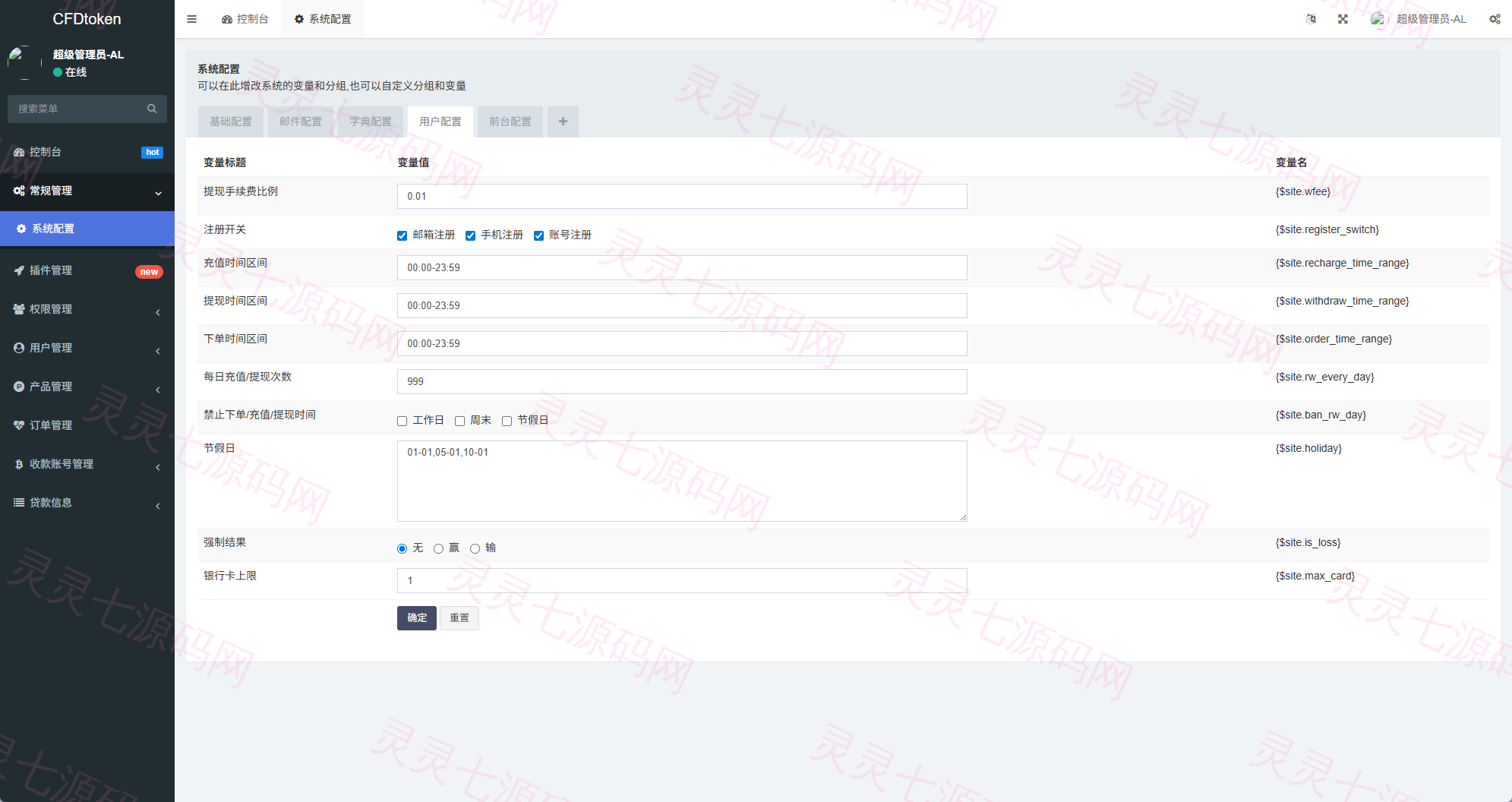Open 系统配置 in the sidebar
This screenshot has height=802, width=1512.
click(x=87, y=229)
